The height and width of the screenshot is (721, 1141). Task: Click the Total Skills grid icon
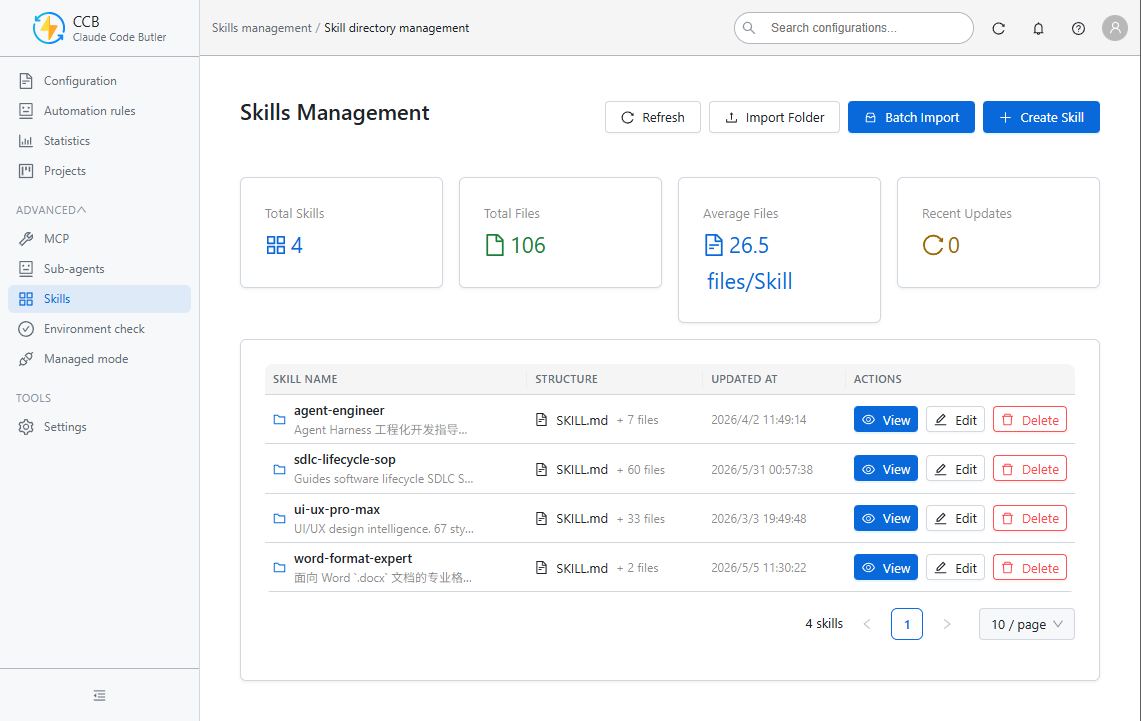pyautogui.click(x=276, y=245)
